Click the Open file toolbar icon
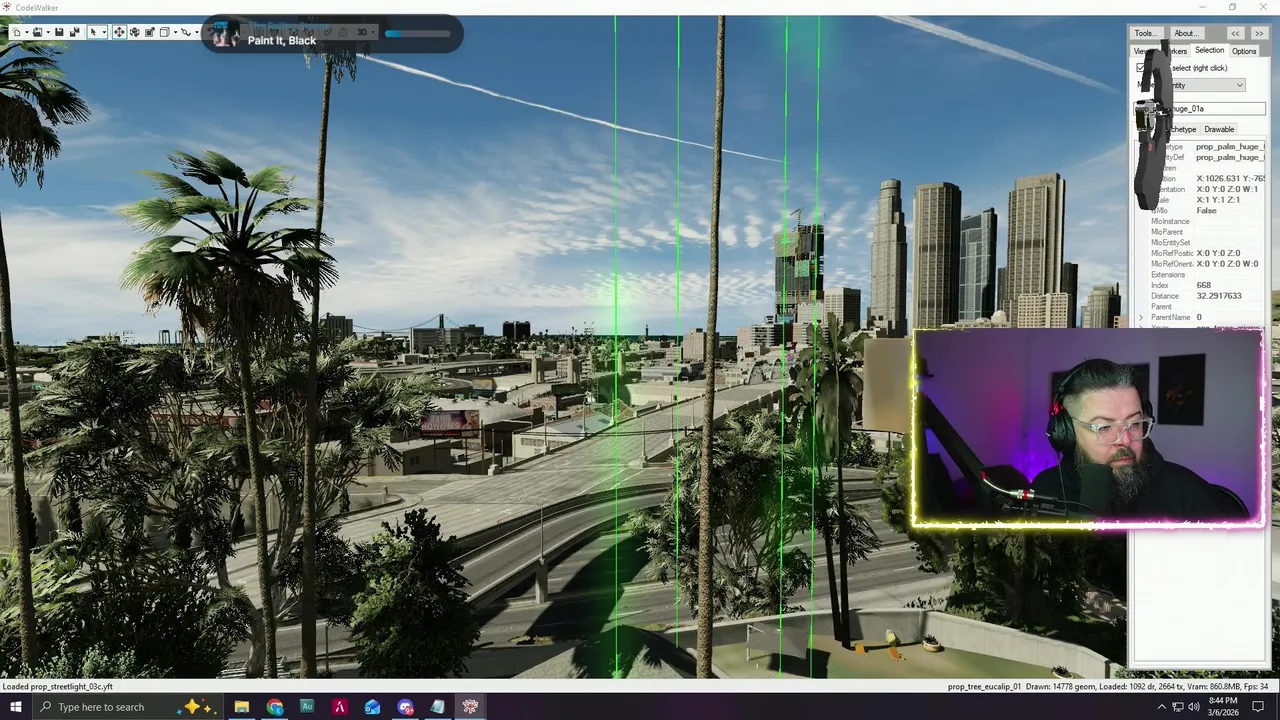The width and height of the screenshot is (1280, 720). (x=37, y=32)
